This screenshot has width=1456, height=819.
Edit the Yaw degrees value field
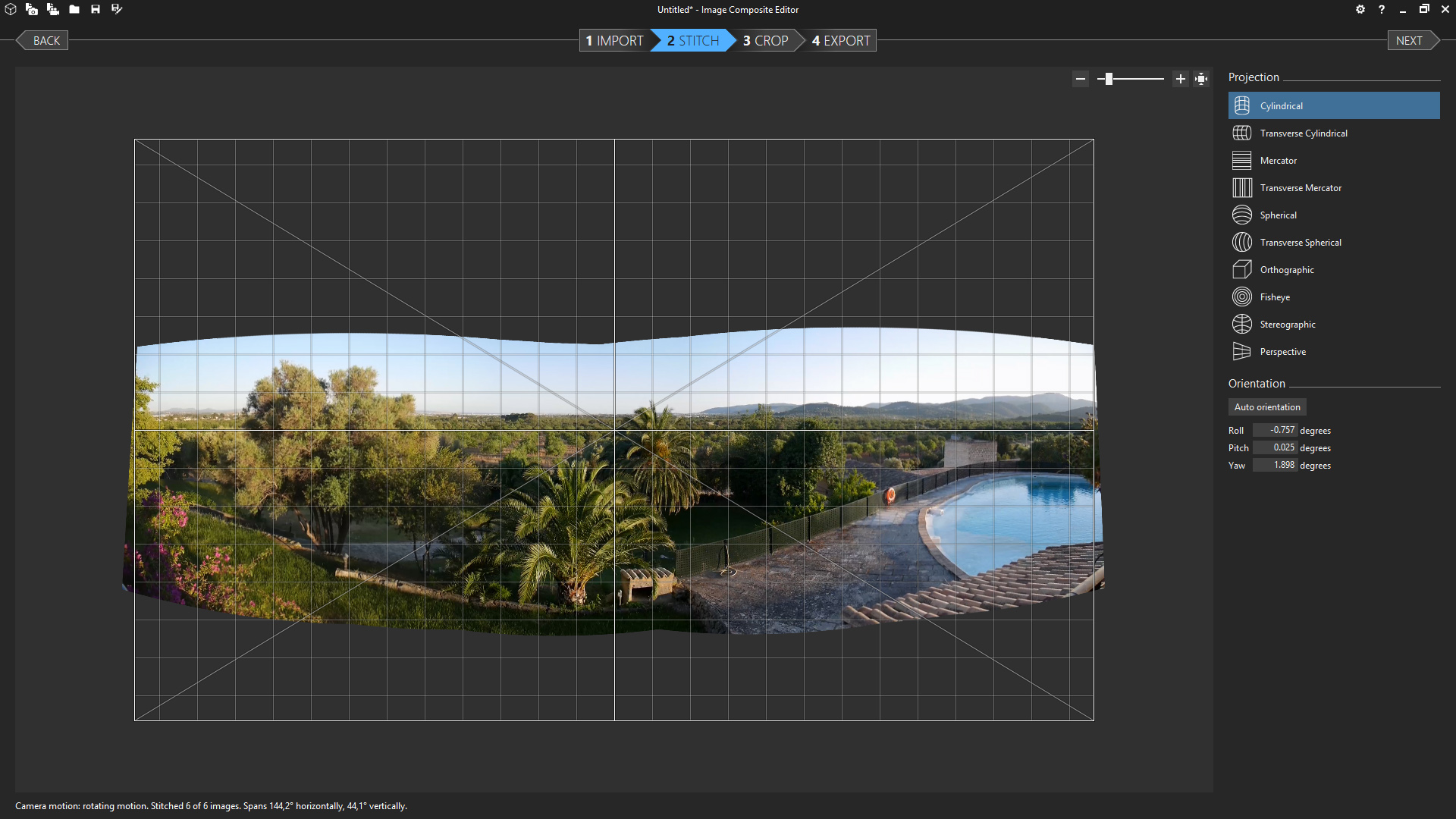1275,465
